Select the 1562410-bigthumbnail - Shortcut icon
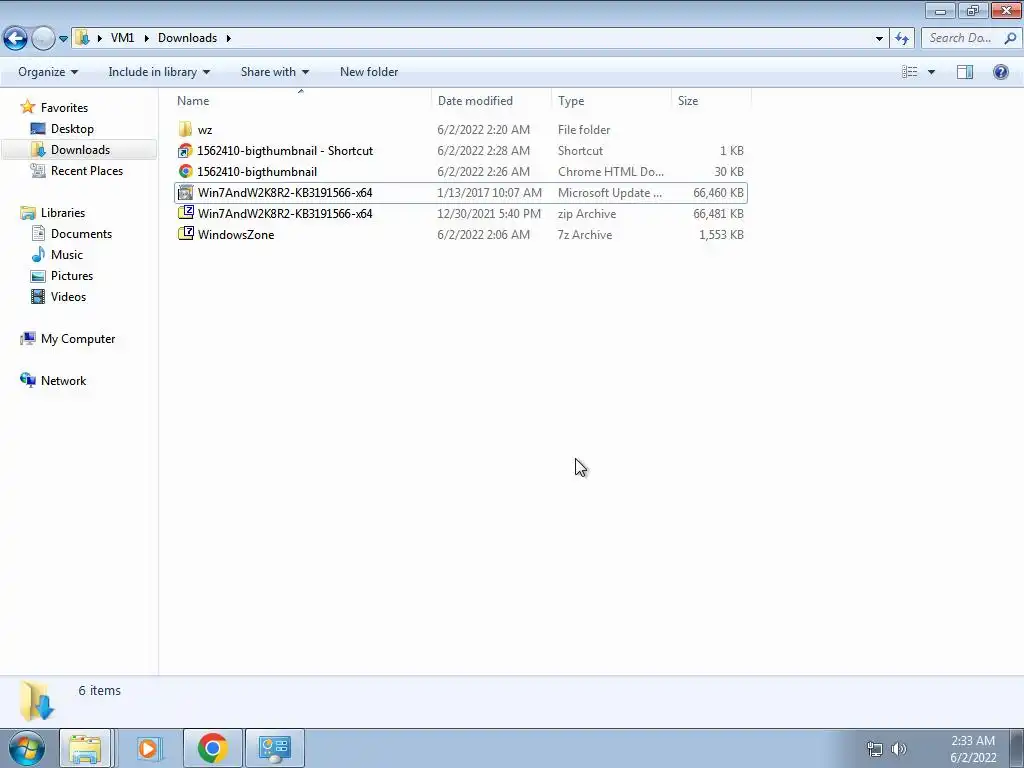This screenshot has height=768, width=1024. coord(185,151)
